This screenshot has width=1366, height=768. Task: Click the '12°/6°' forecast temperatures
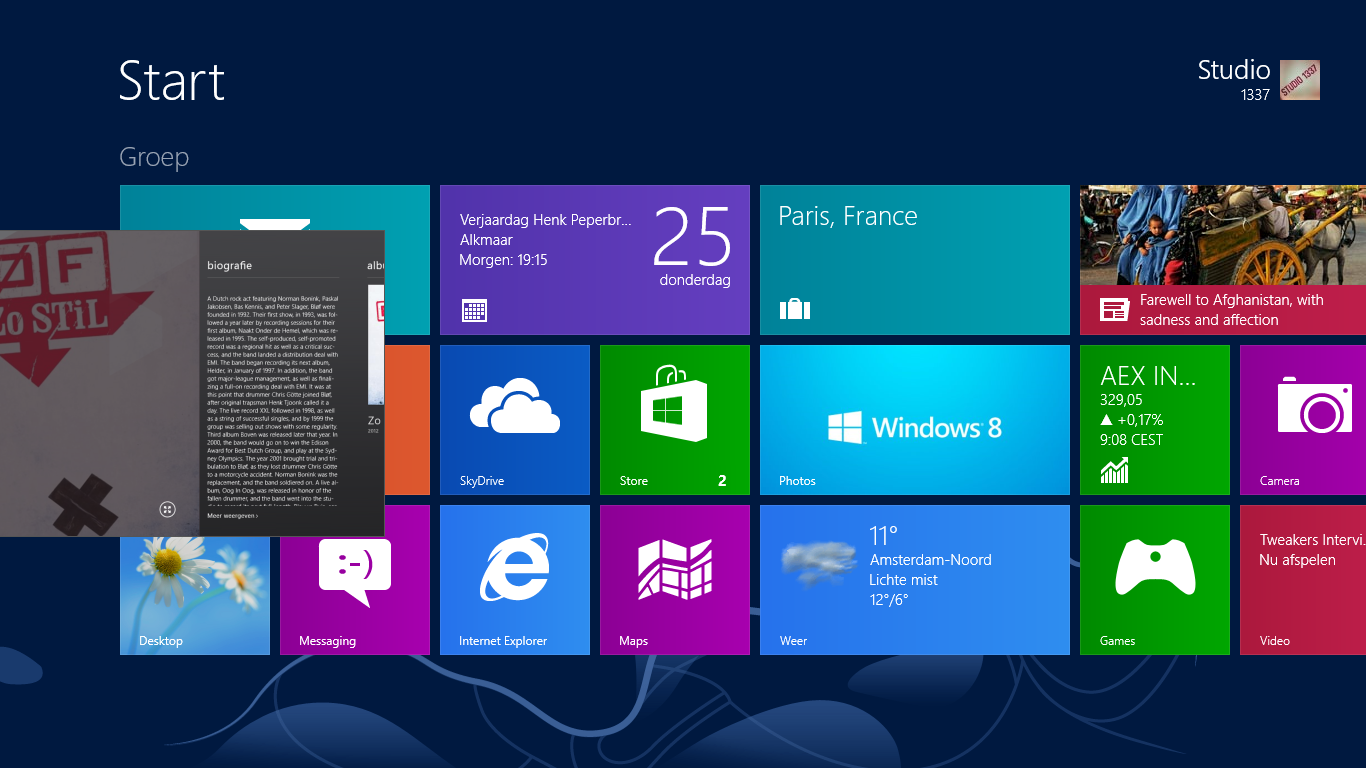pyautogui.click(x=889, y=600)
